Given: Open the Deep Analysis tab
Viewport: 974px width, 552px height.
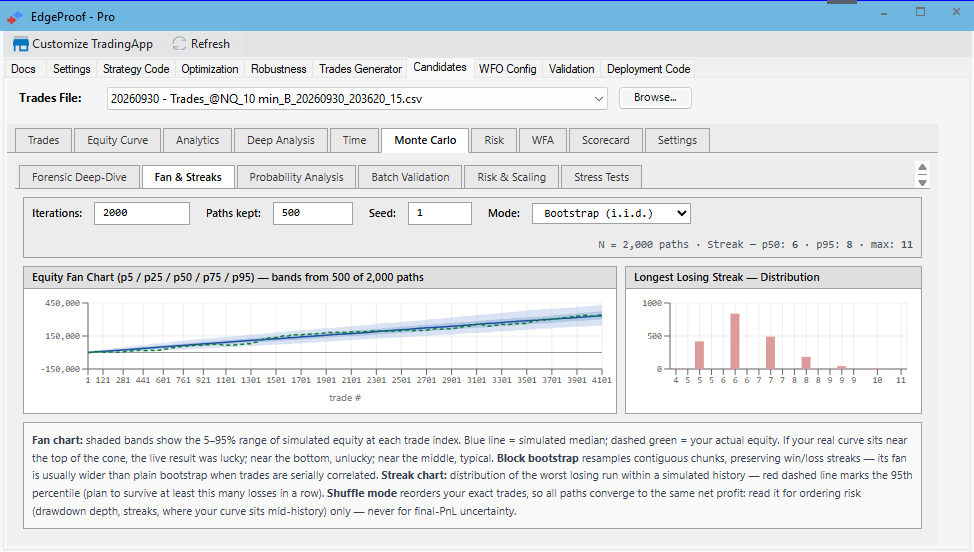Looking at the screenshot, I should point(281,140).
